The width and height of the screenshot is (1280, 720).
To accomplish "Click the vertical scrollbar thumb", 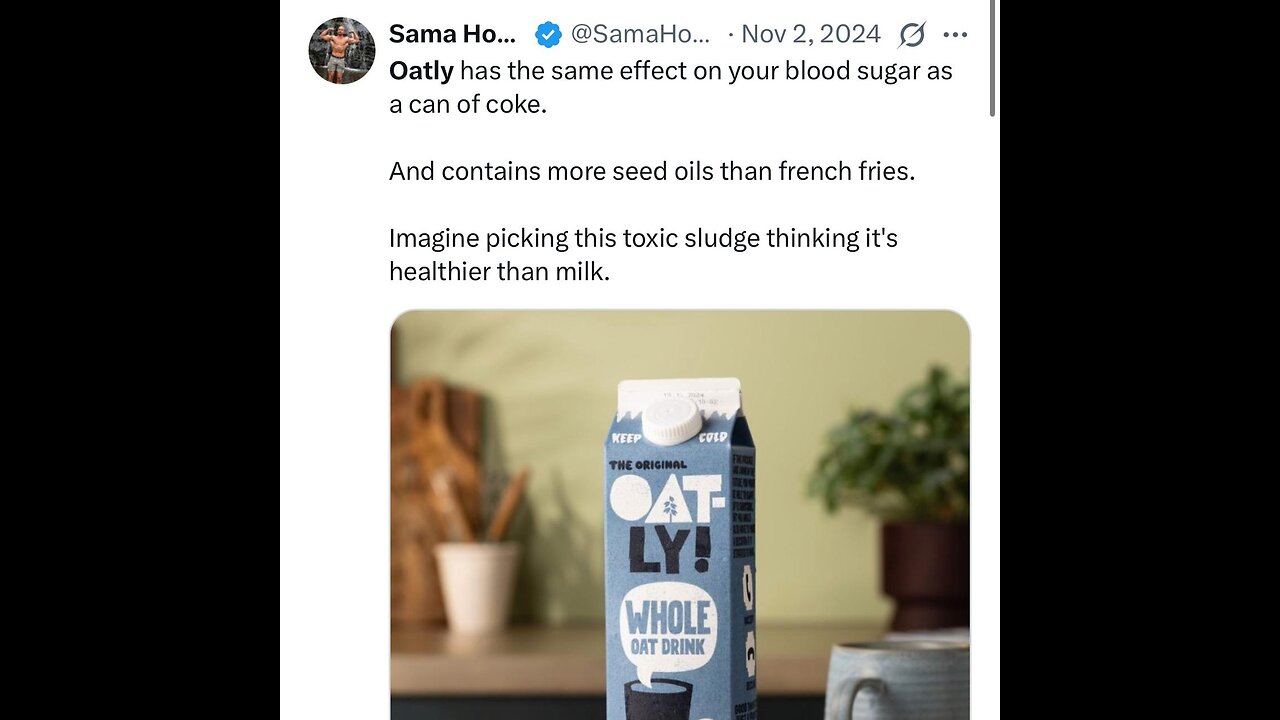I will click(992, 60).
